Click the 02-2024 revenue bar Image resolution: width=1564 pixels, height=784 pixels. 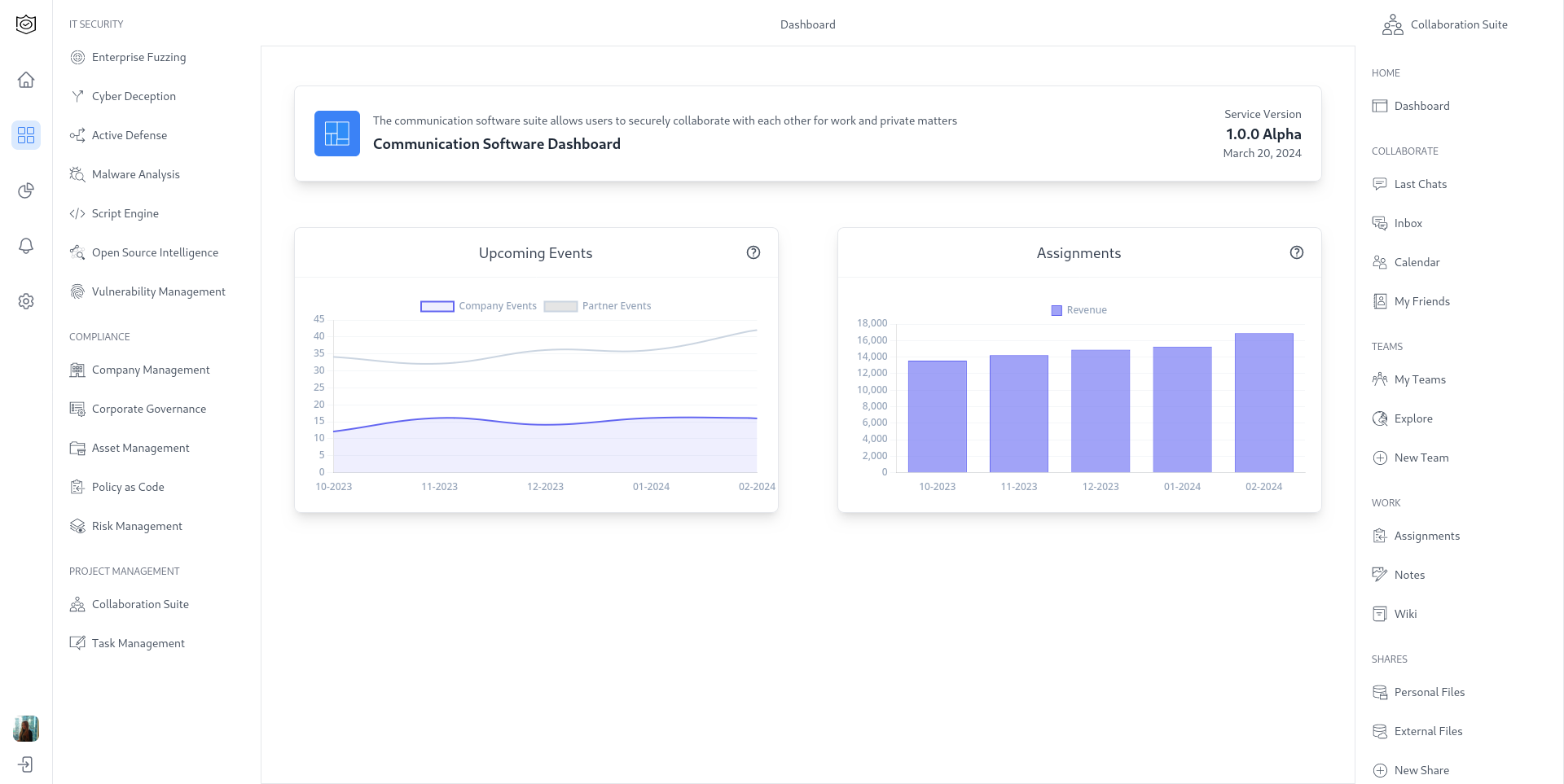pyautogui.click(x=1263, y=402)
